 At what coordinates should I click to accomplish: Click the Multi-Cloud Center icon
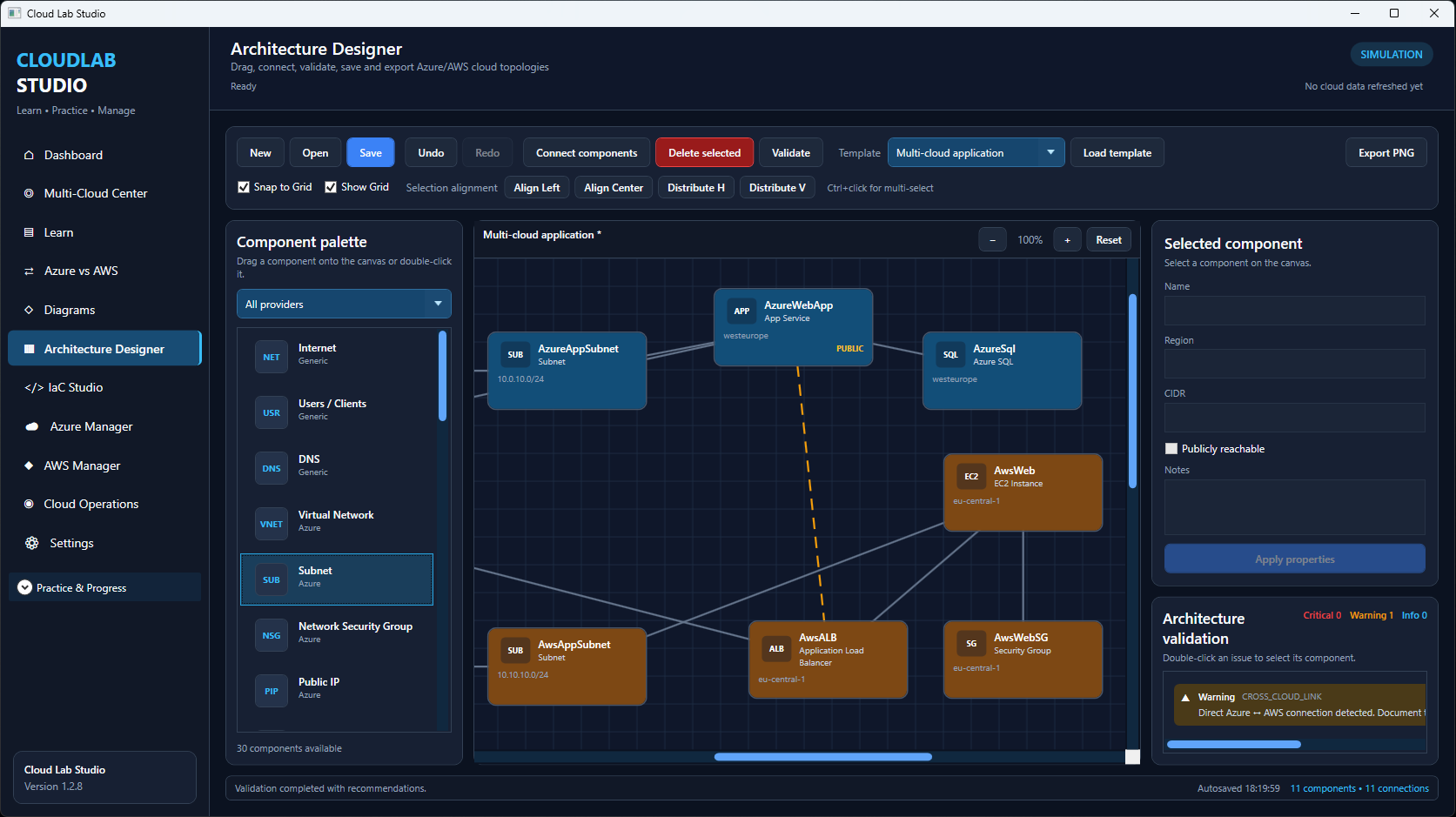click(x=29, y=193)
